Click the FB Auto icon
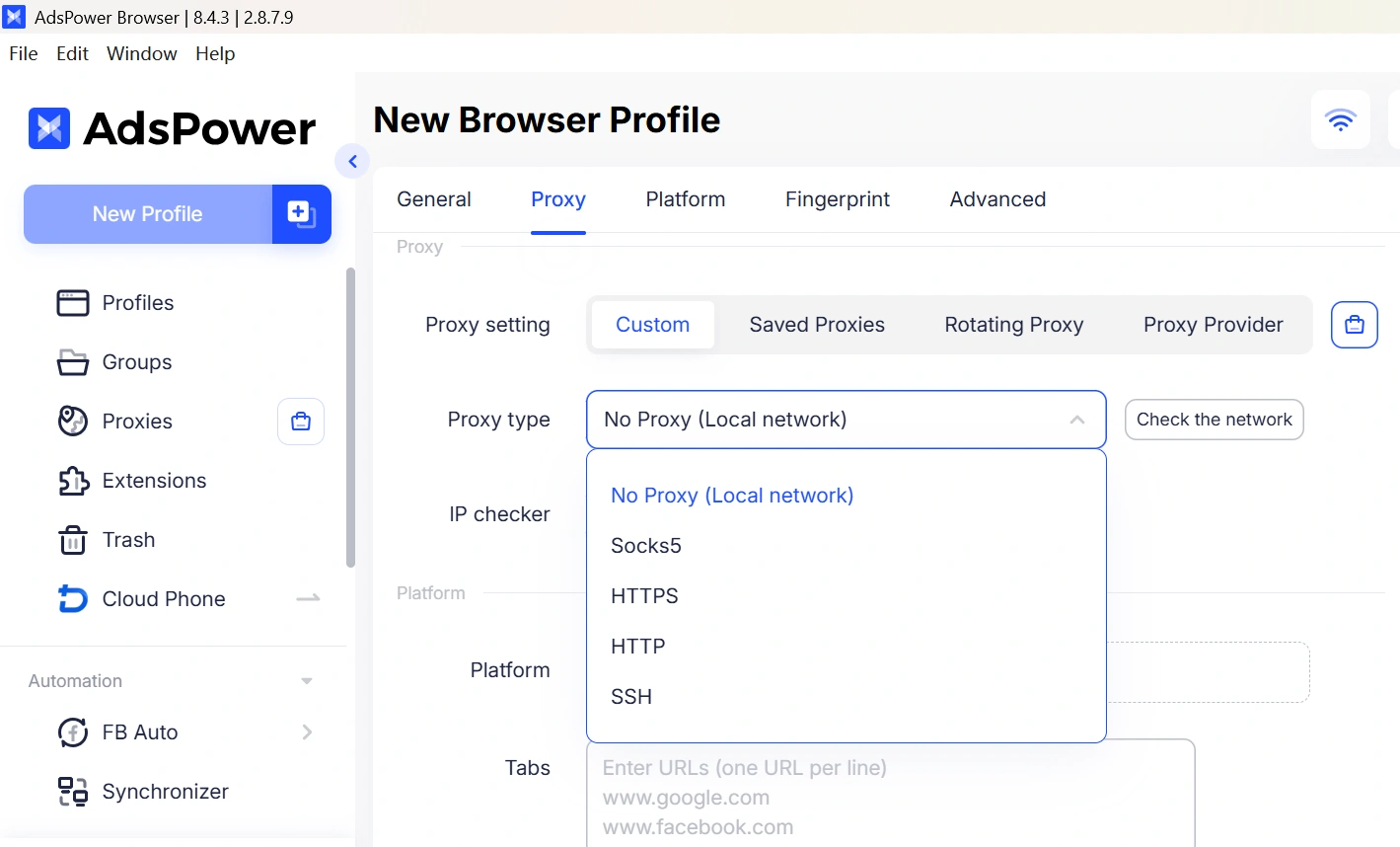Viewport: 1400px width, 847px height. click(x=73, y=732)
